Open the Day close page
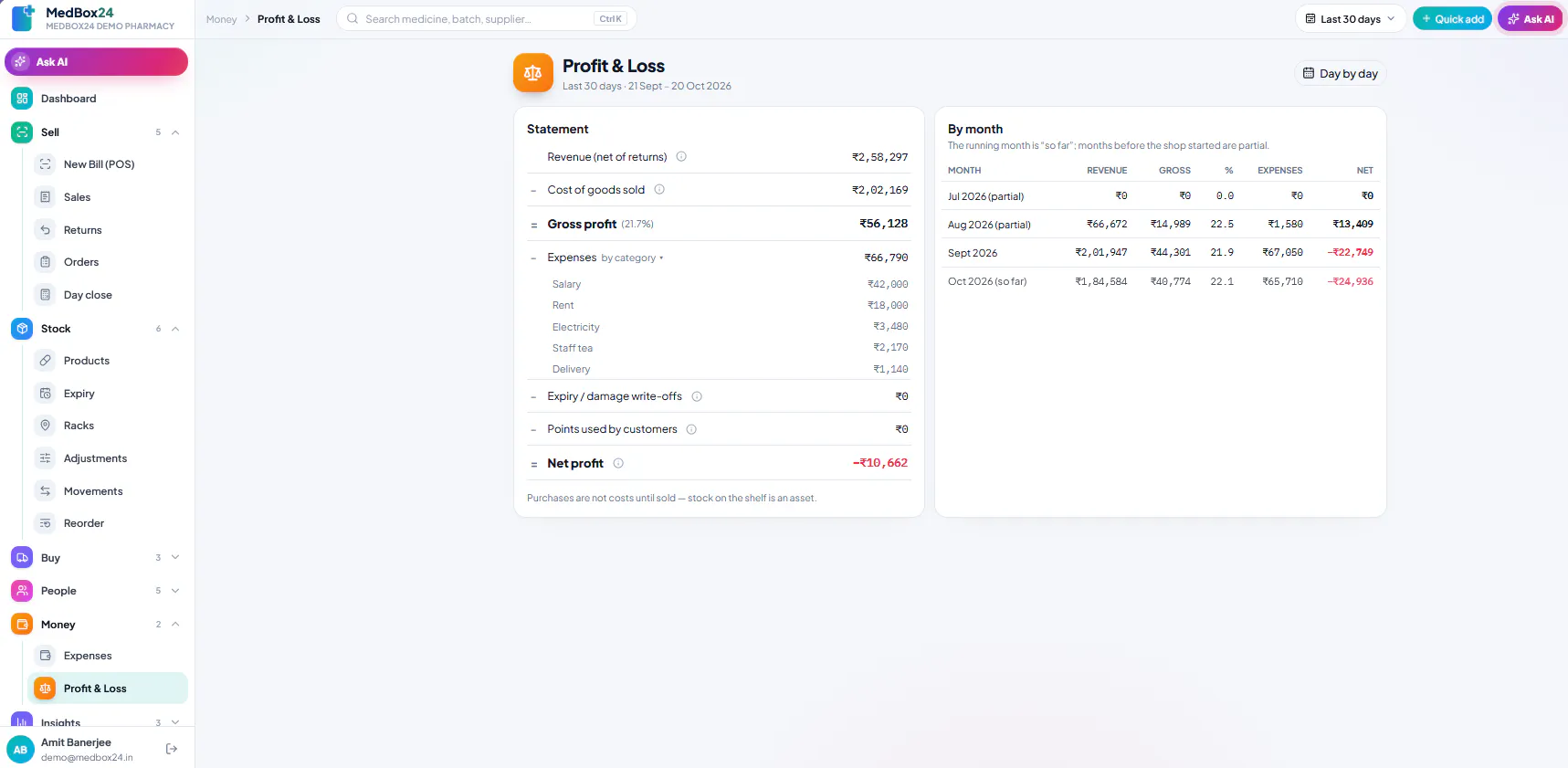 pyautogui.click(x=108, y=295)
